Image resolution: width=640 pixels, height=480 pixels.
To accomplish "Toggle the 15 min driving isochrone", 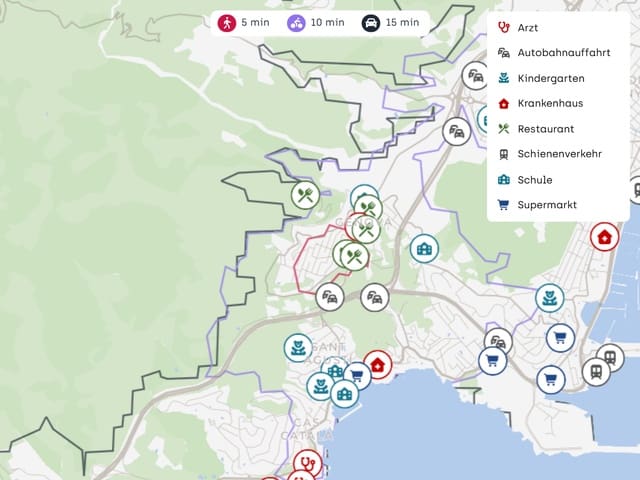I will coord(391,22).
